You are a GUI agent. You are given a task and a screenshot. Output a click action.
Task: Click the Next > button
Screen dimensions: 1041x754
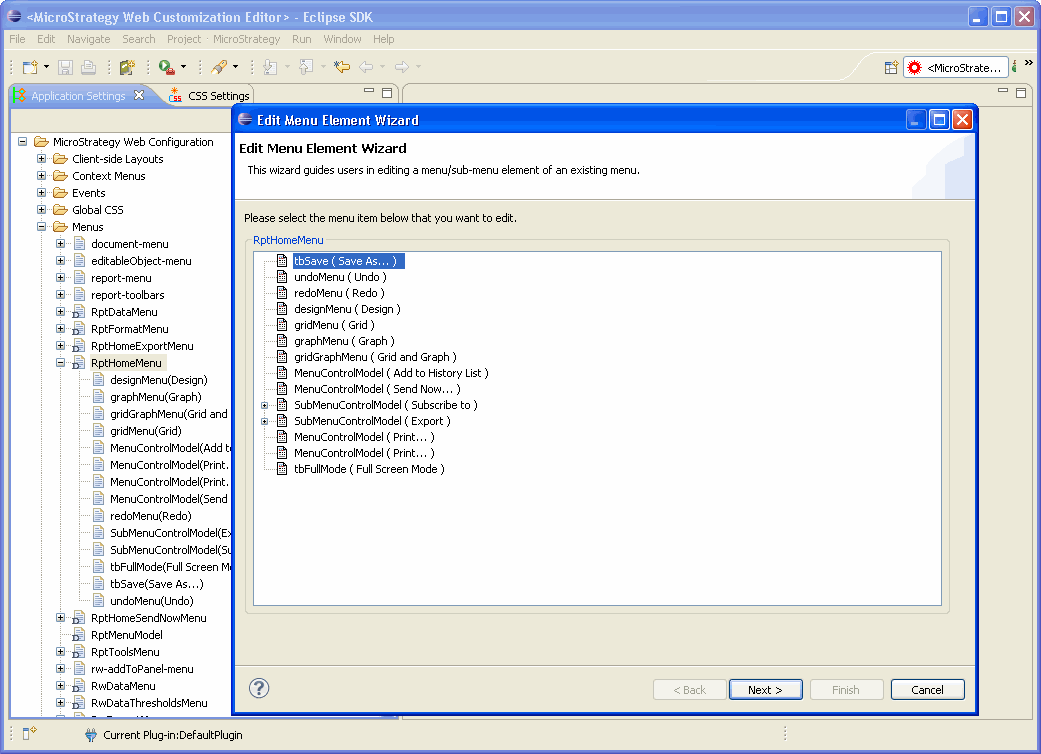(x=765, y=690)
